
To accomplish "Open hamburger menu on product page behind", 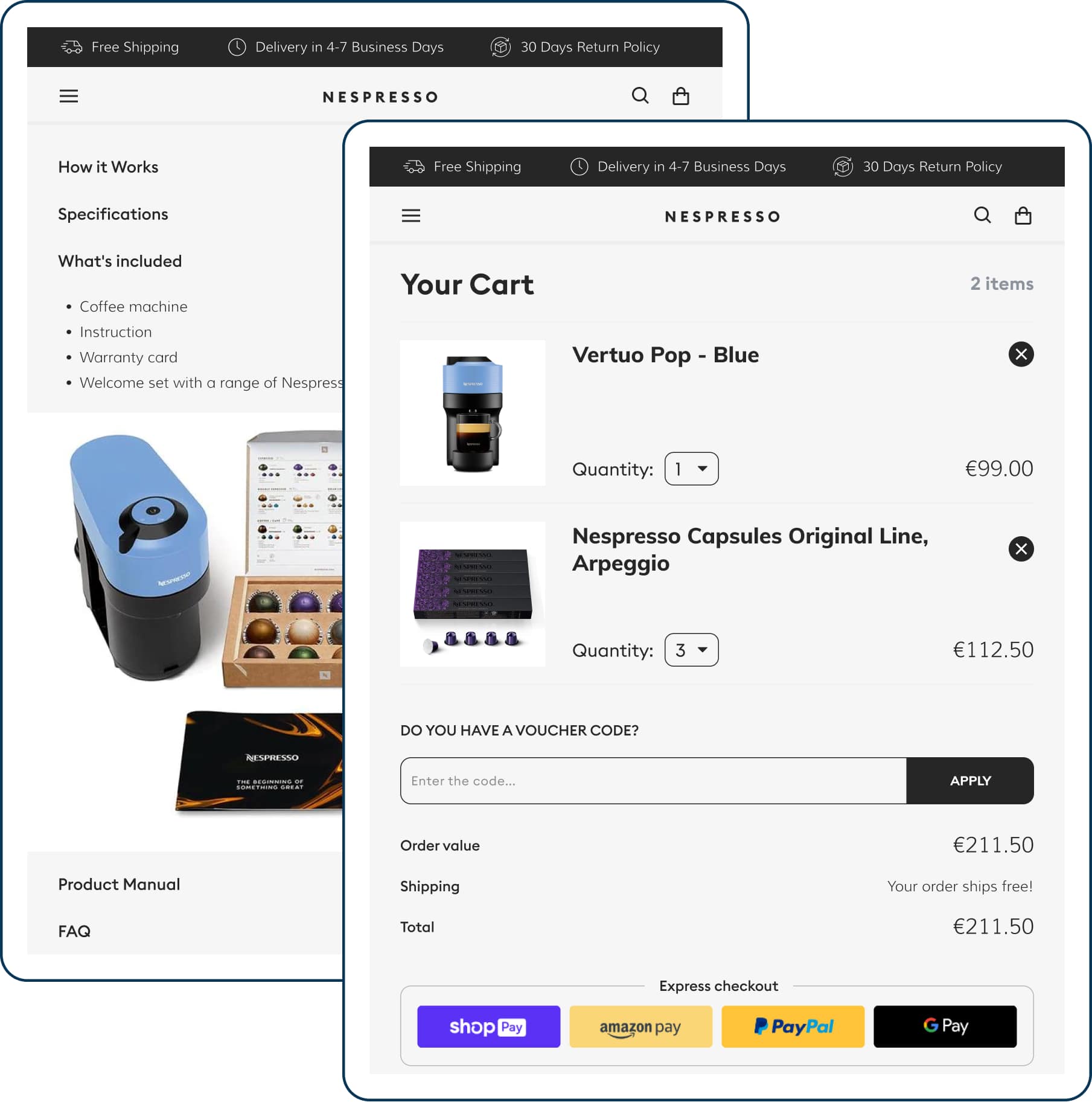I will click(69, 96).
